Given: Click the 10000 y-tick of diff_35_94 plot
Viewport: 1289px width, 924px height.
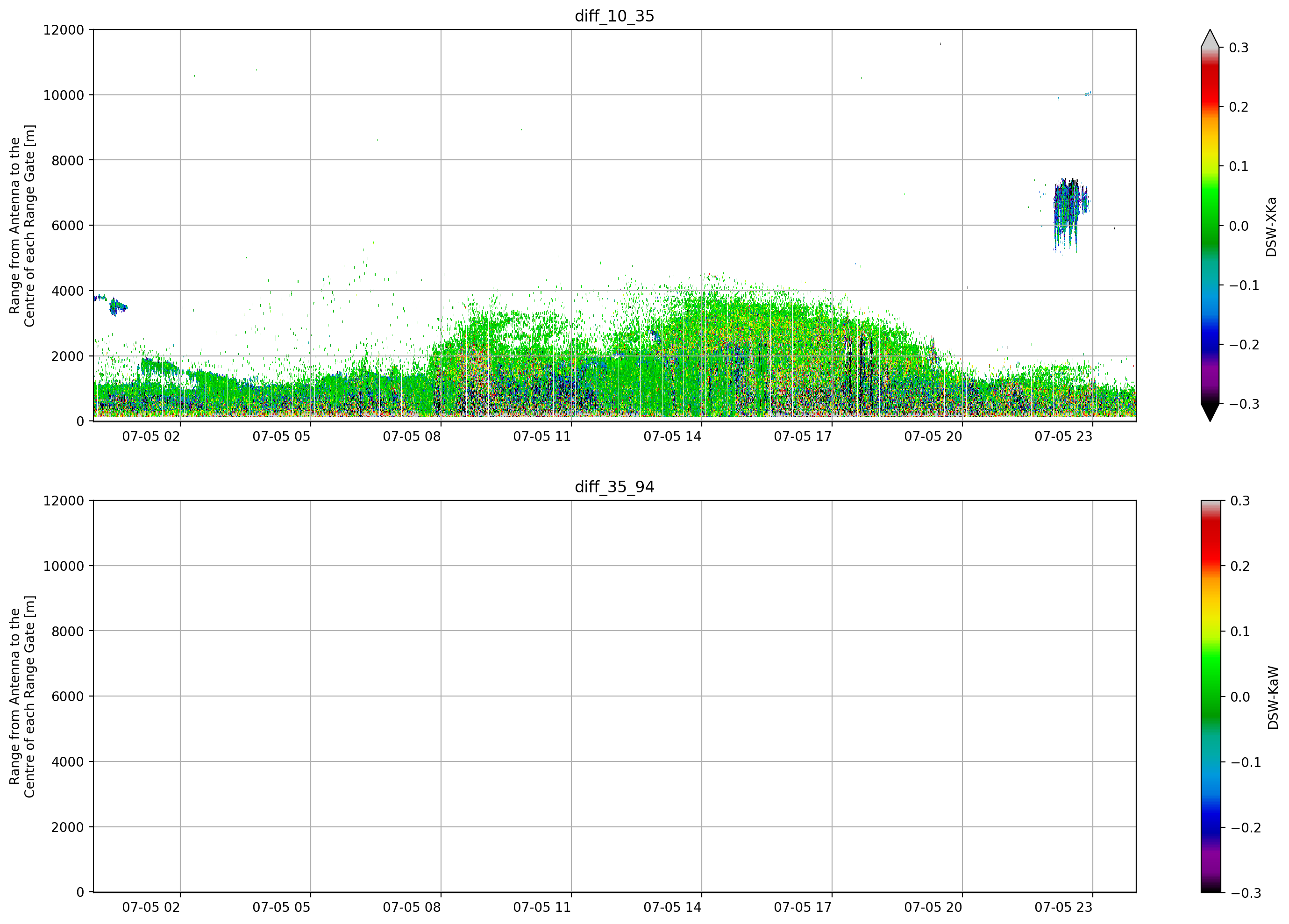Looking at the screenshot, I should (x=64, y=566).
